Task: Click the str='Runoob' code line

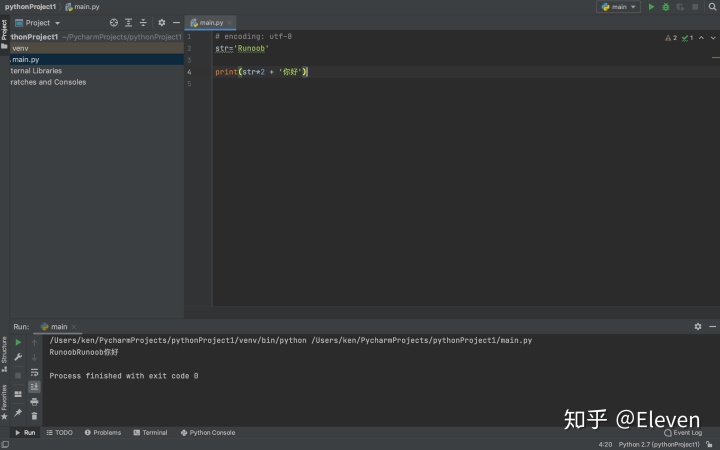Action: point(242,48)
